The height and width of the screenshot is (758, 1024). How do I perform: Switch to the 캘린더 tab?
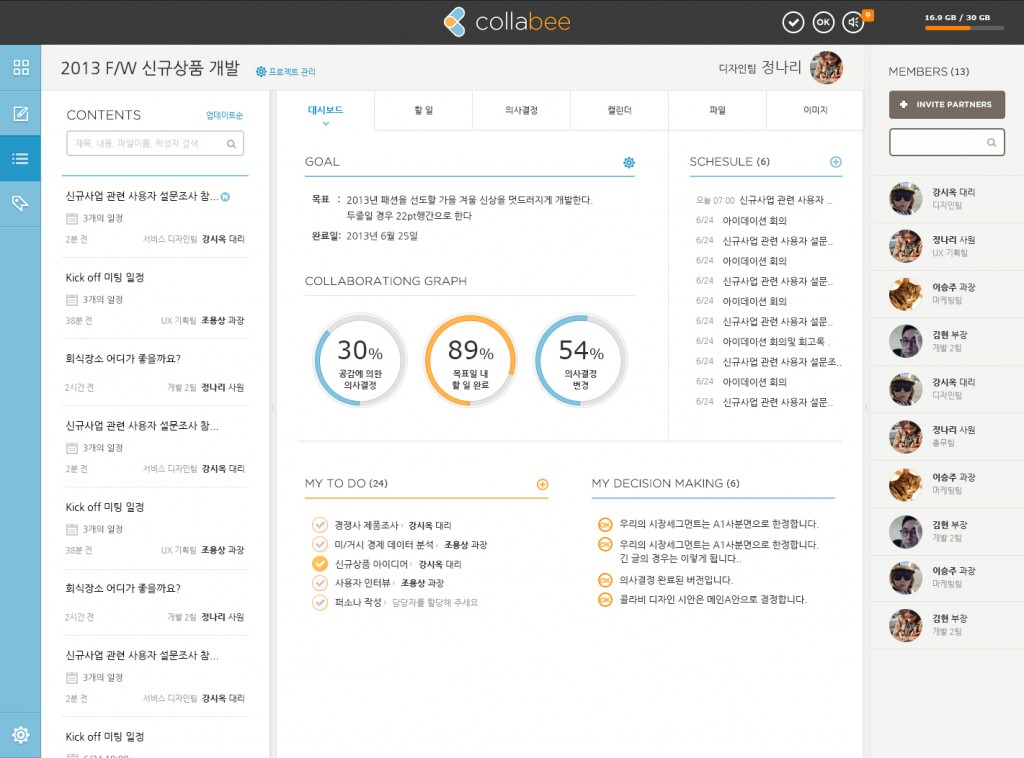pyautogui.click(x=620, y=110)
